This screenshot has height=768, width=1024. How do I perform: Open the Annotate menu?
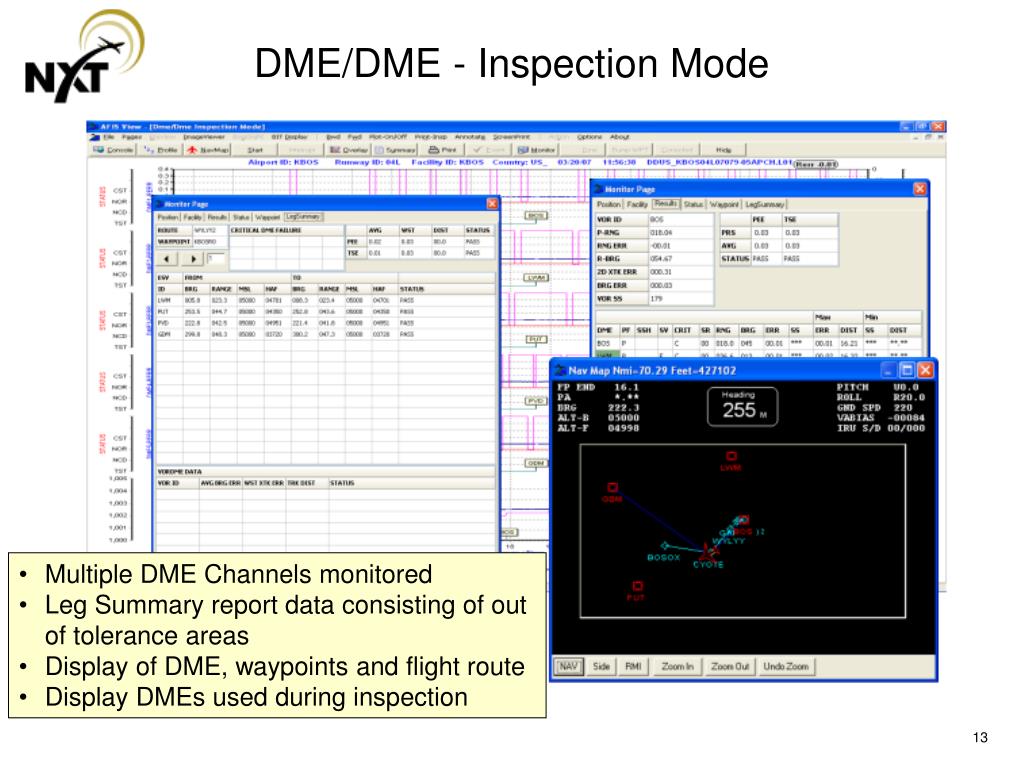470,137
